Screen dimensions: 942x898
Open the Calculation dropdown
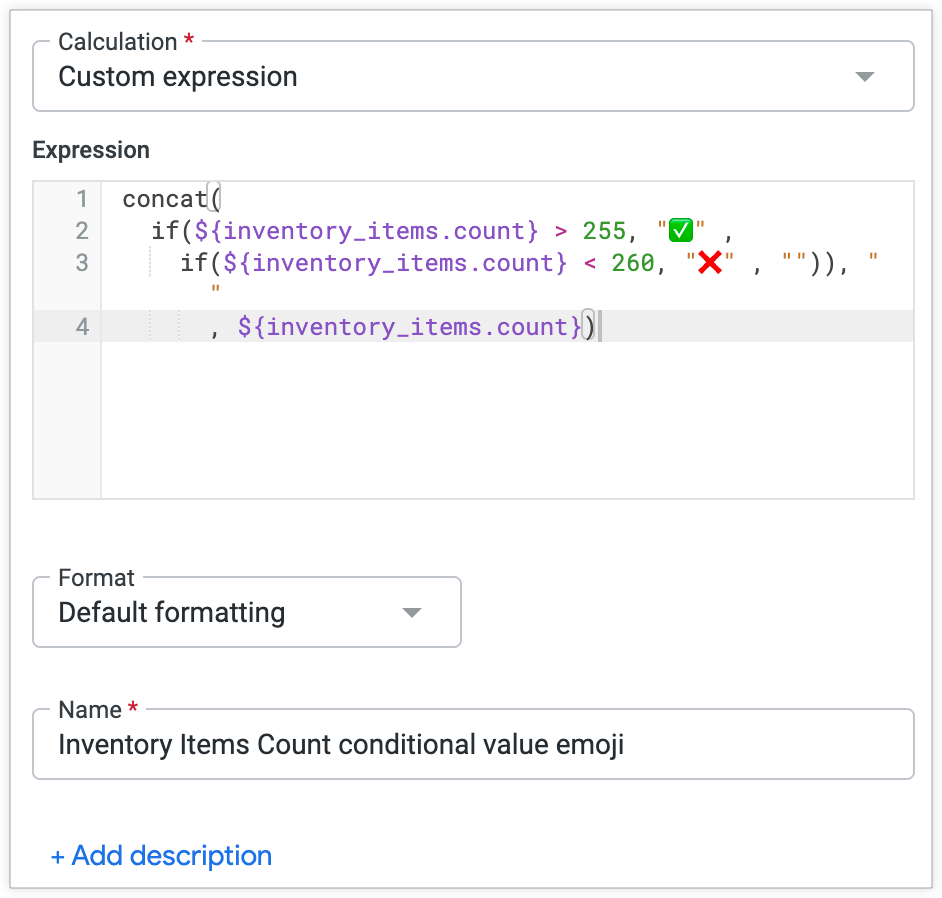(x=470, y=75)
